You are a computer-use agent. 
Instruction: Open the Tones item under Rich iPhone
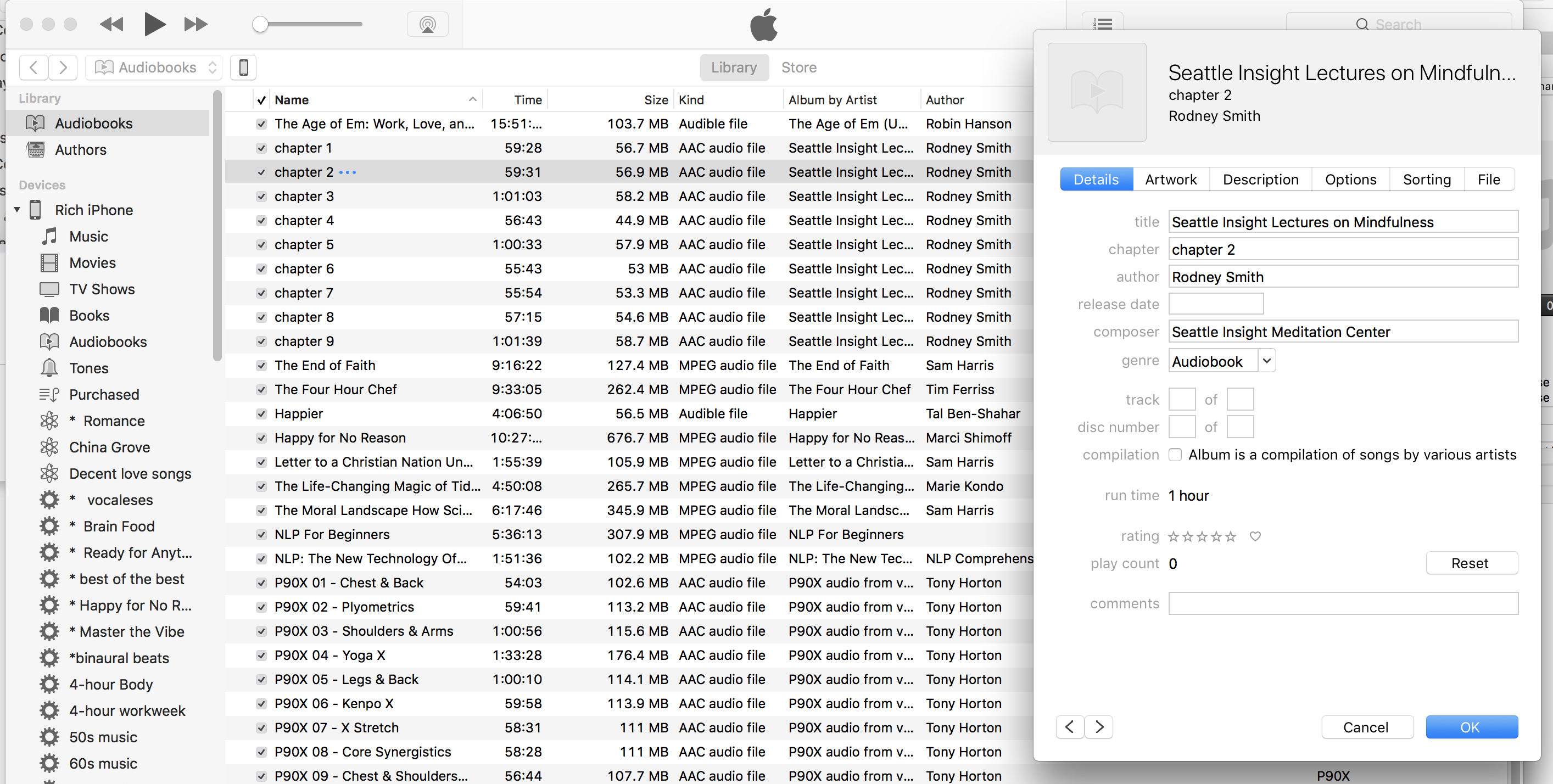point(88,368)
